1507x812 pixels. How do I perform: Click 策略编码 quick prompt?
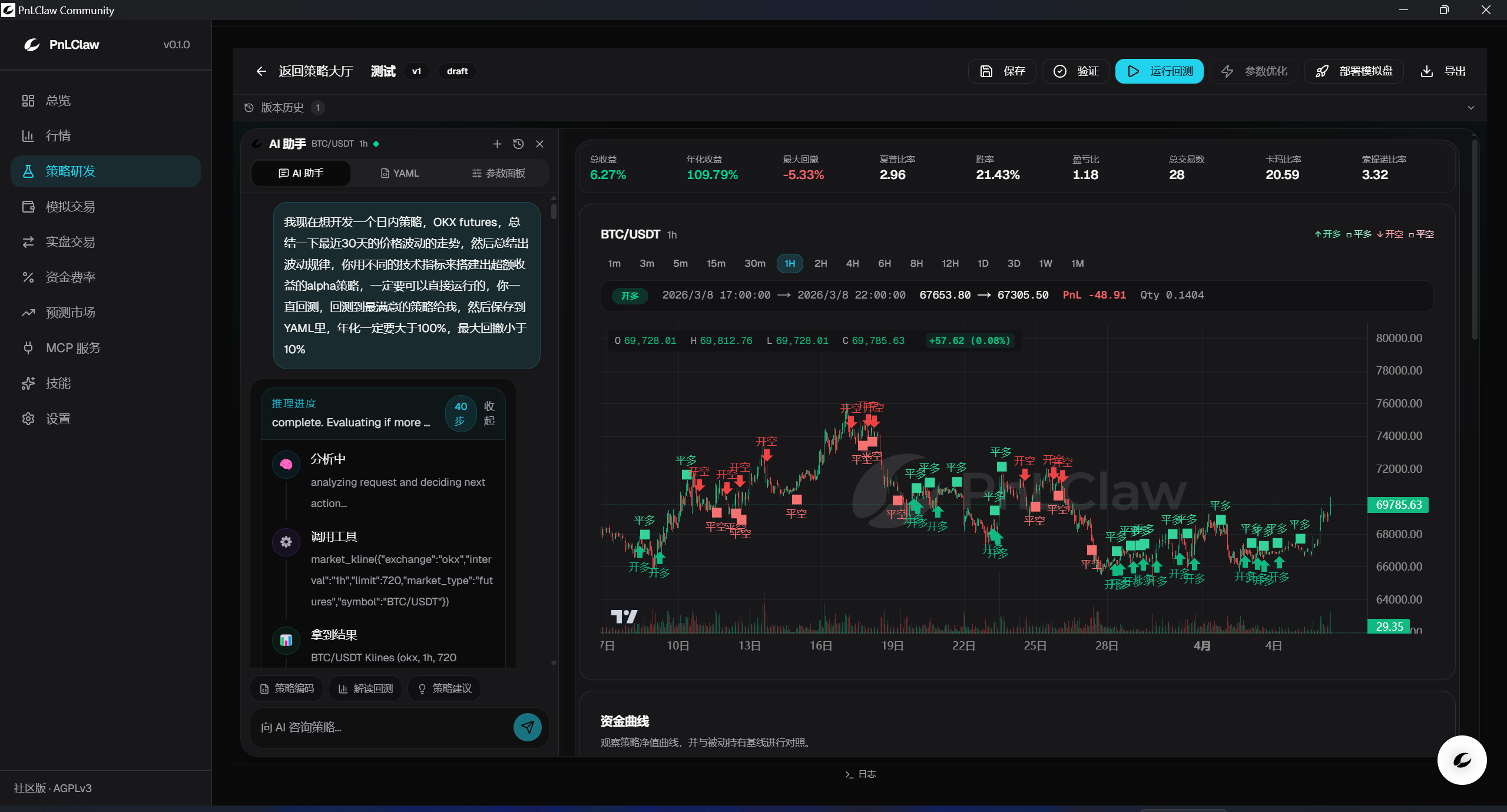point(287,689)
